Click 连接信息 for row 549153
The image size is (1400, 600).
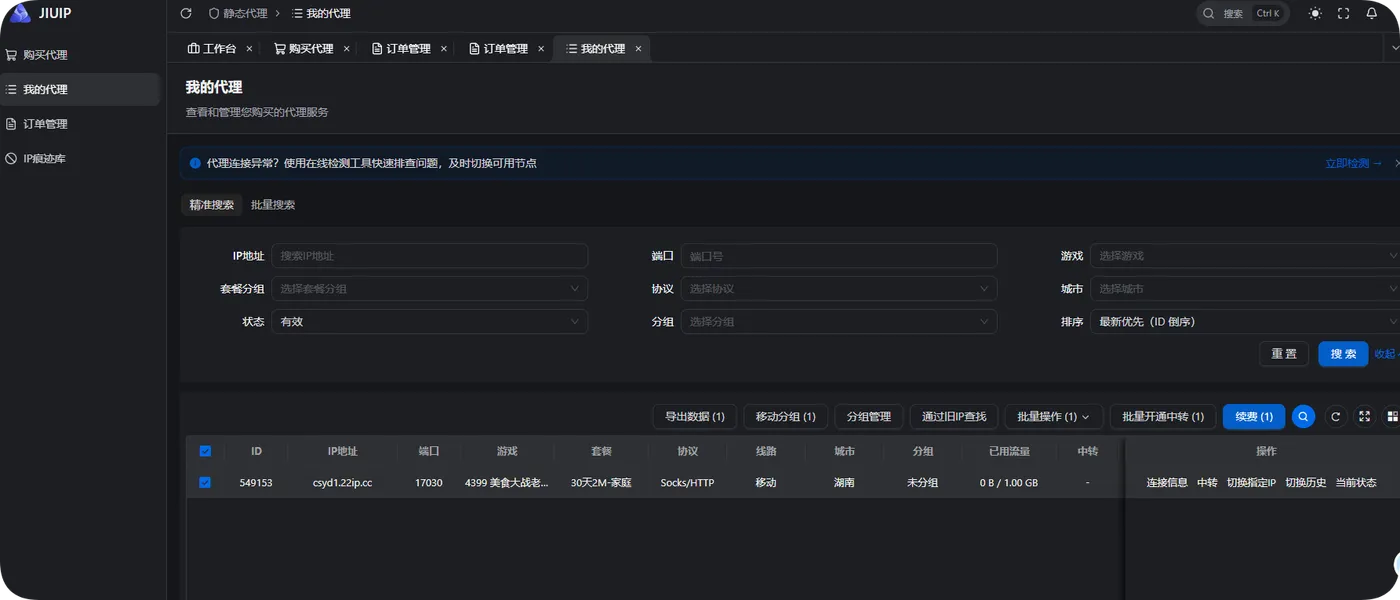pyautogui.click(x=1167, y=482)
